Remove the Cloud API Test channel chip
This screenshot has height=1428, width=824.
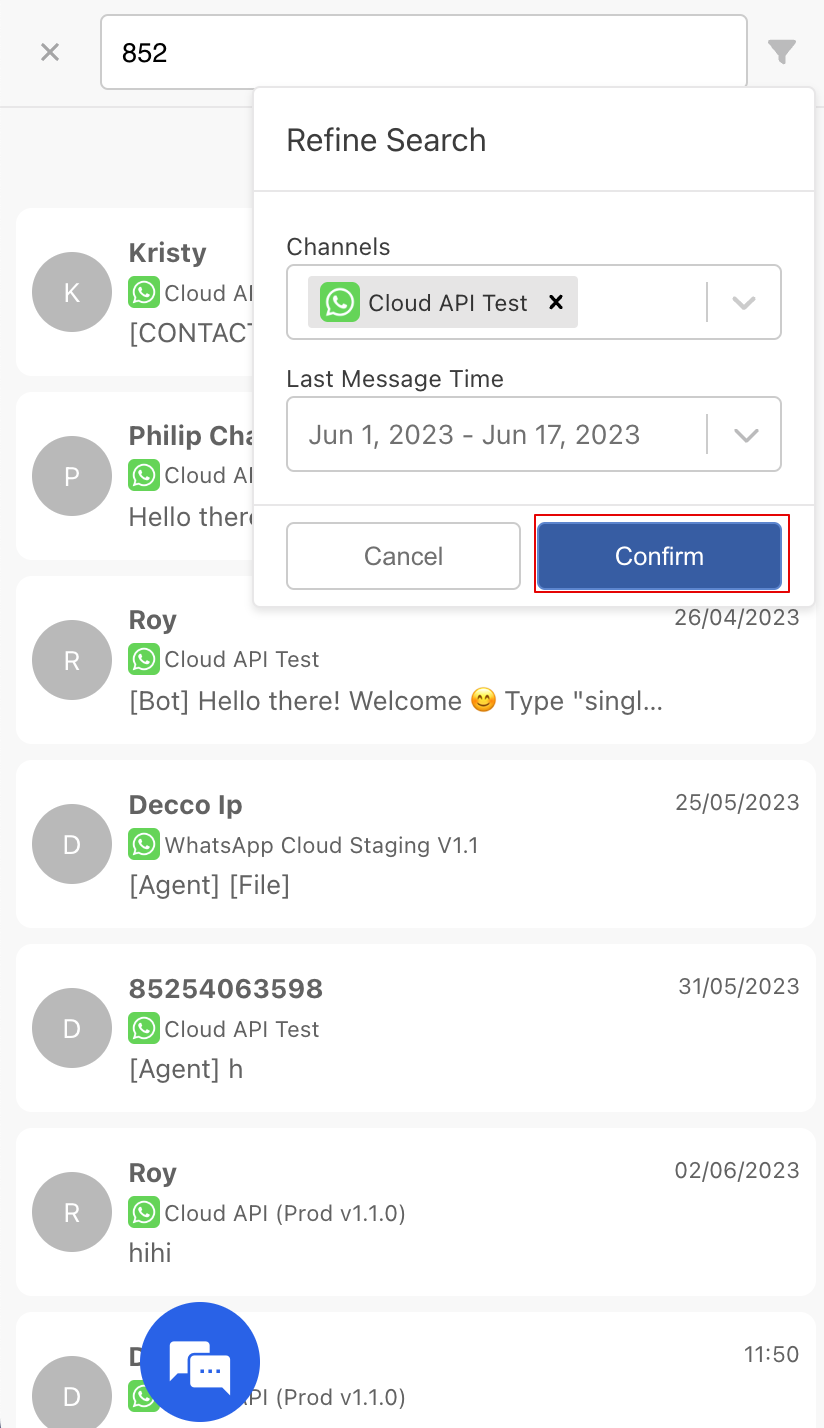pyautogui.click(x=556, y=302)
